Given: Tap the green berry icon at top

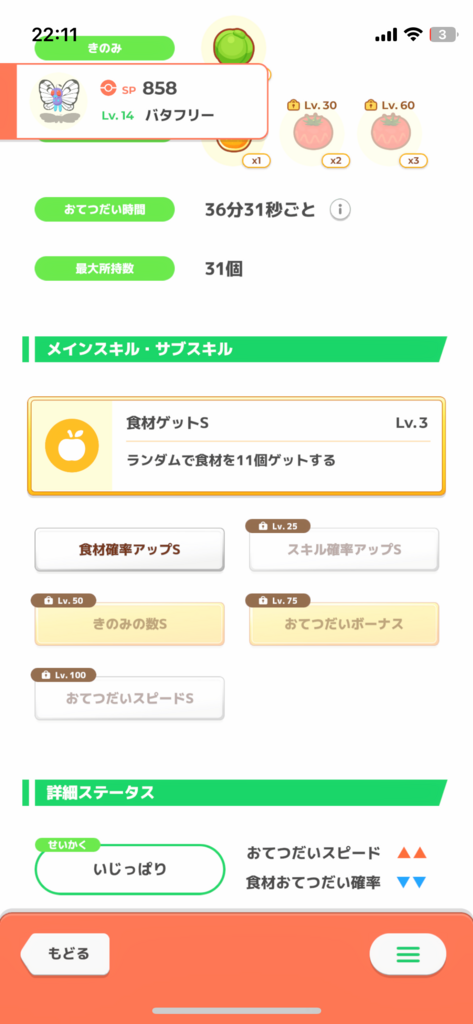Looking at the screenshot, I should [234, 43].
